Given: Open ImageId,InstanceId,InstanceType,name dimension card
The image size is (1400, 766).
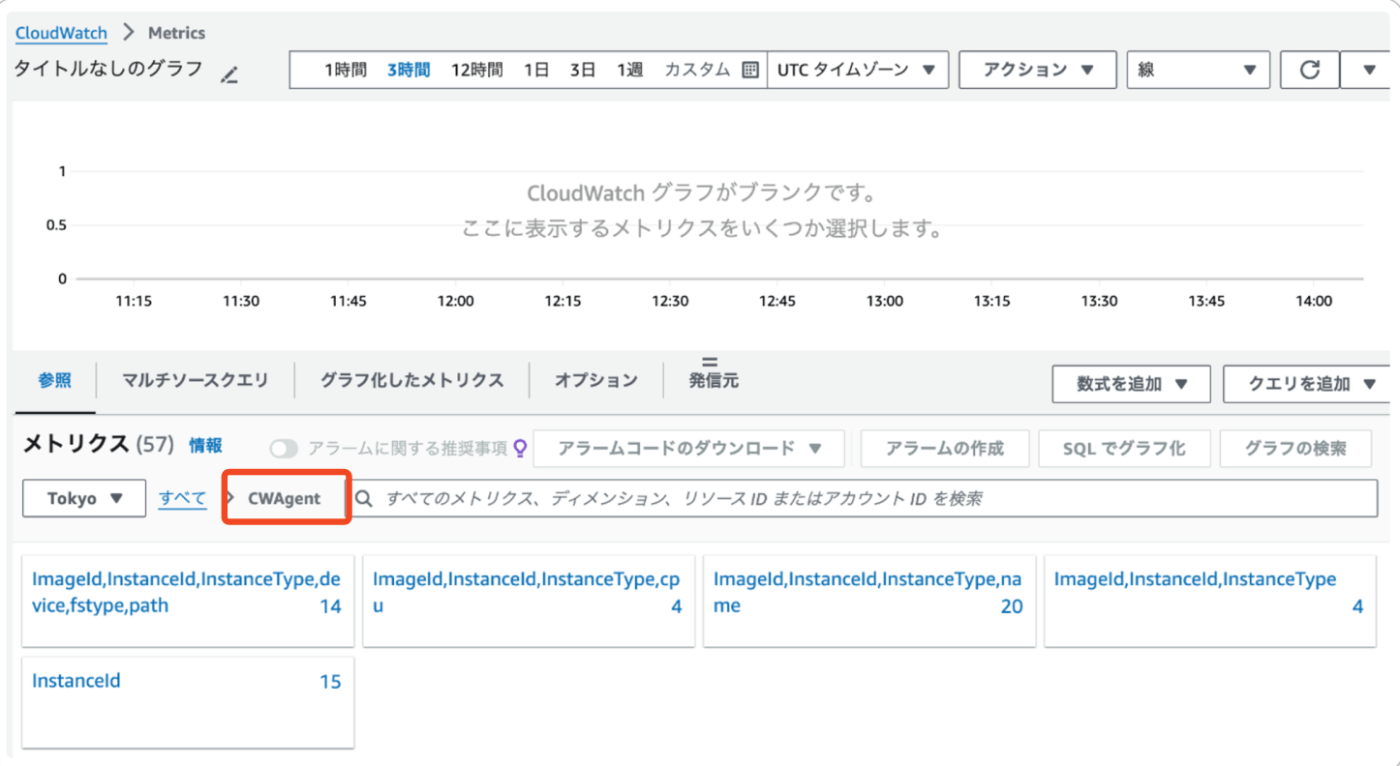Looking at the screenshot, I should 870,603.
